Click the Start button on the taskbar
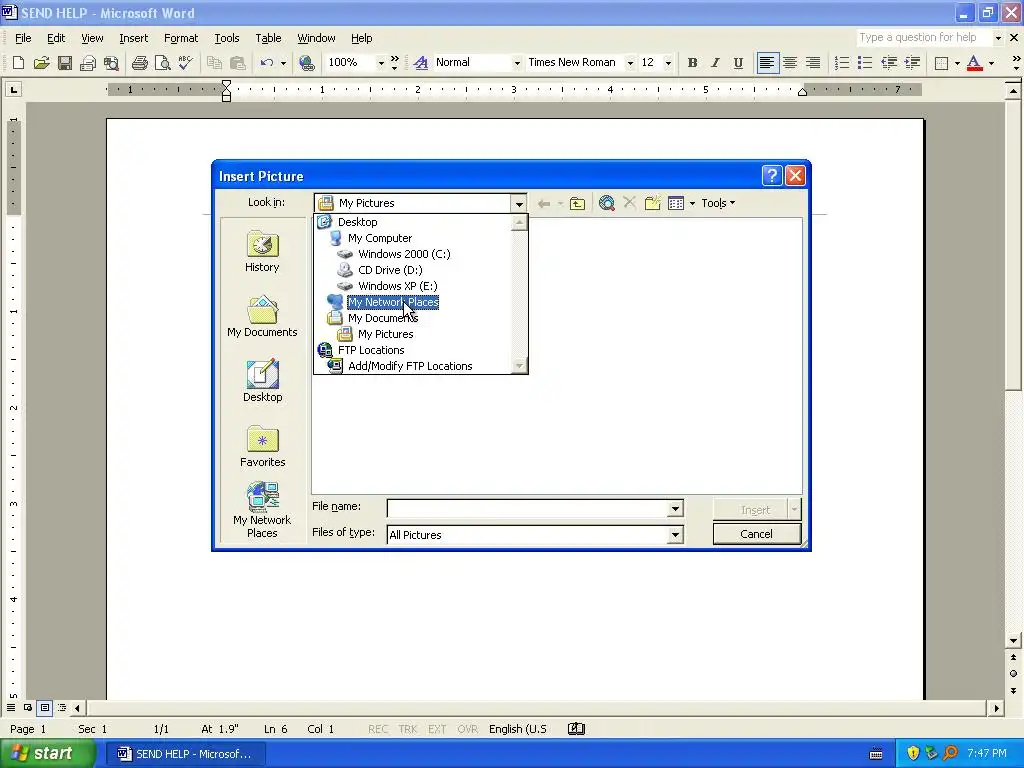 click(x=46, y=753)
